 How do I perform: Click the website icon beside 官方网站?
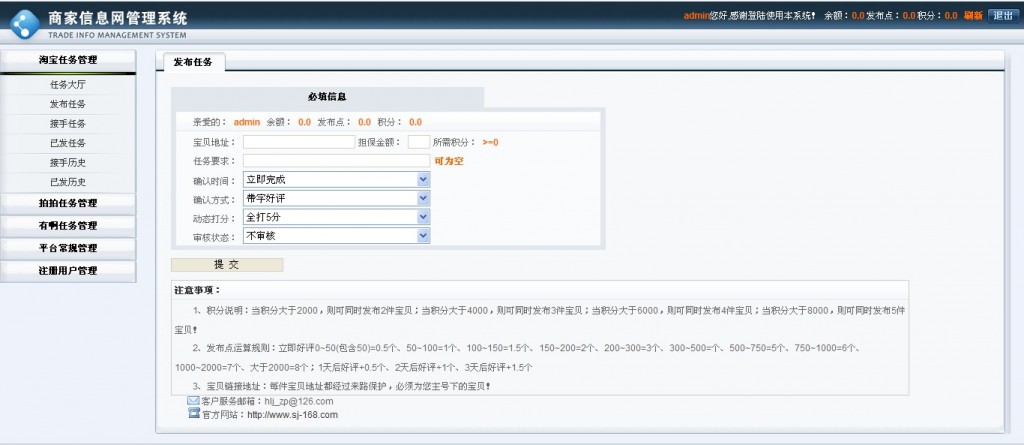tap(193, 413)
